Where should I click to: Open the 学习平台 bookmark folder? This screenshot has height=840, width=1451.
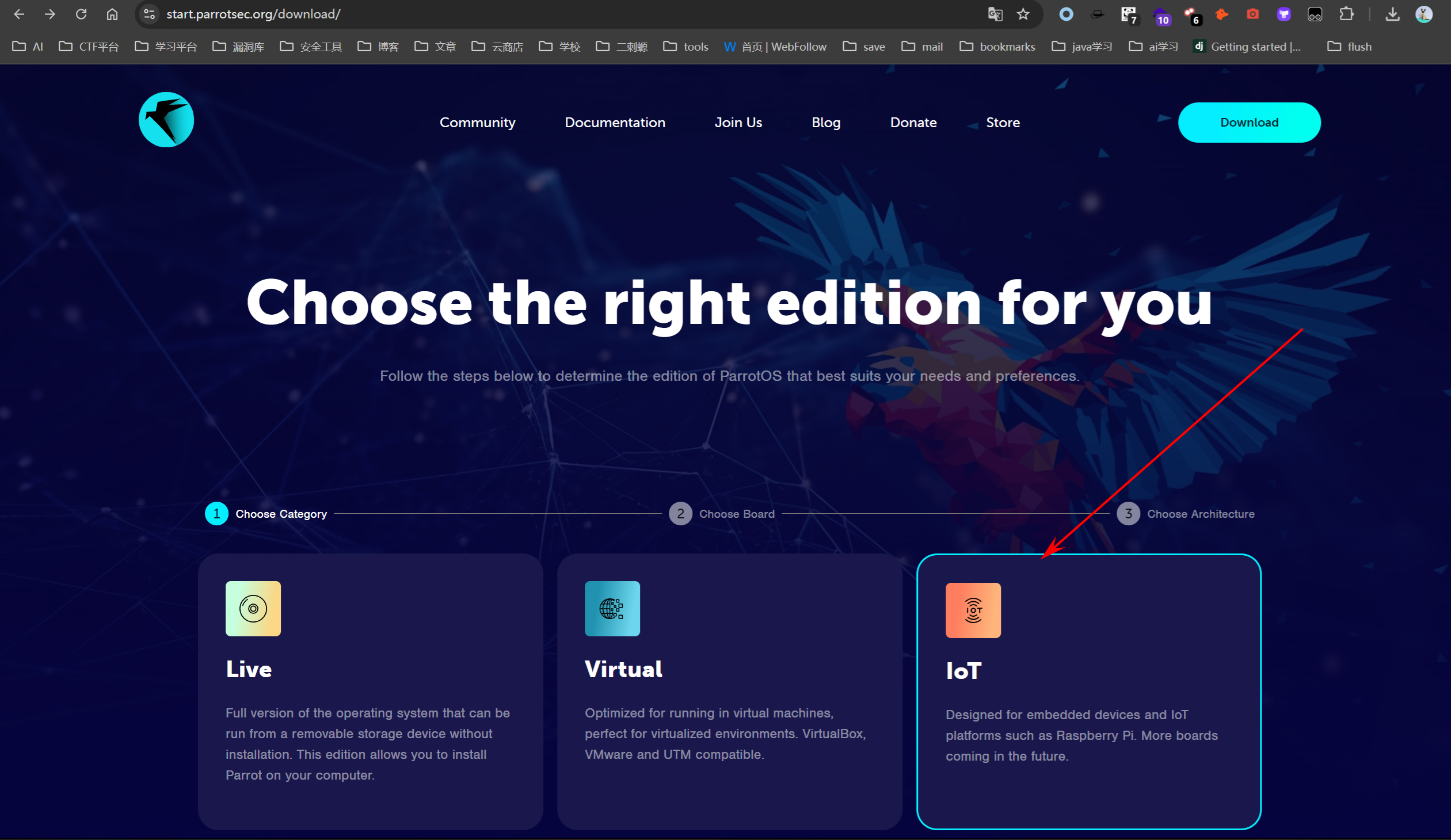[x=166, y=47]
